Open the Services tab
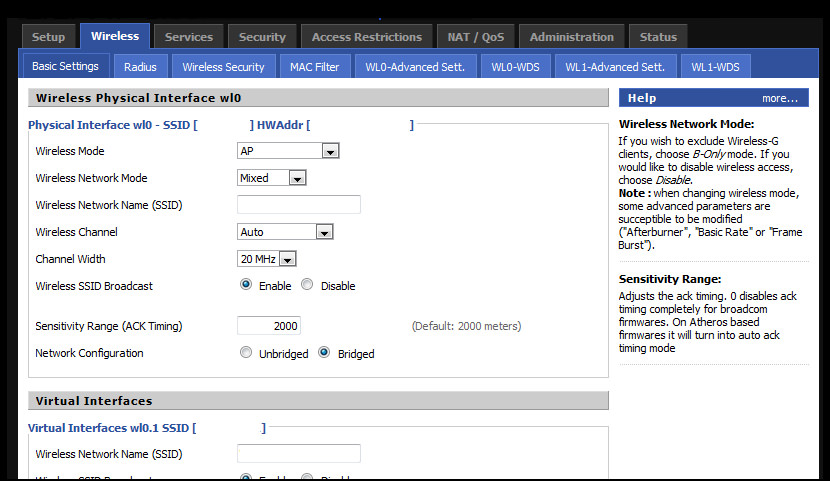The width and height of the screenshot is (830, 481). coord(188,37)
